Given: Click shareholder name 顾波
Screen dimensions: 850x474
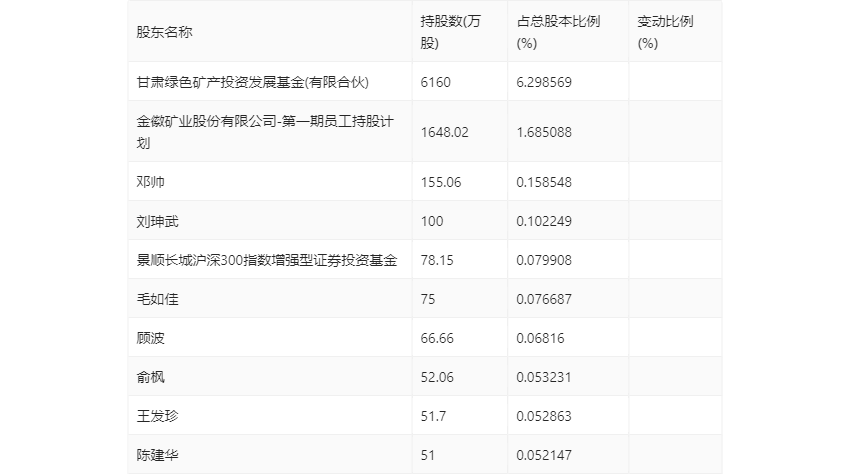Looking at the screenshot, I should coord(150,338).
